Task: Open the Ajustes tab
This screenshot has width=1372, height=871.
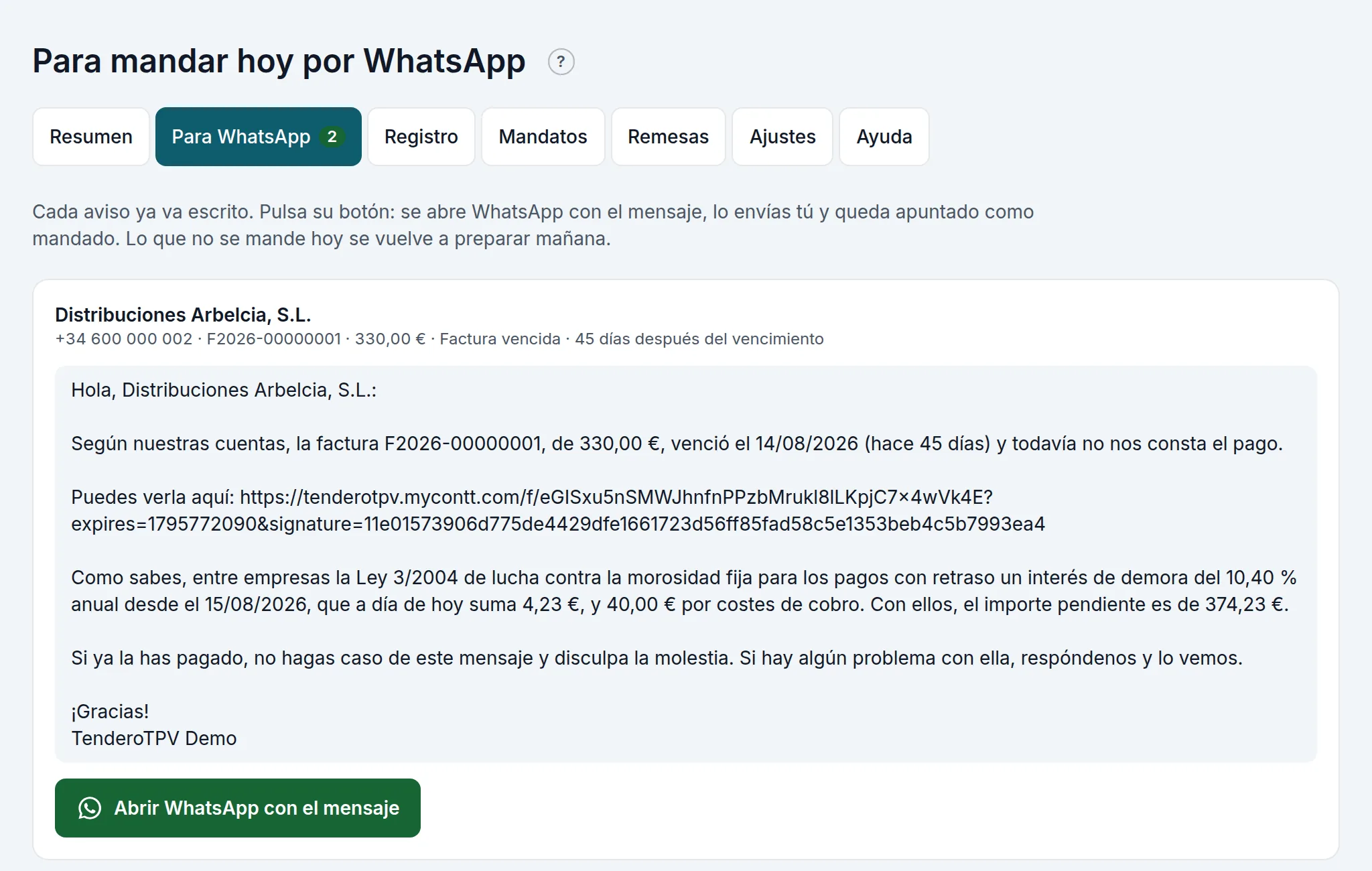Action: (x=782, y=137)
